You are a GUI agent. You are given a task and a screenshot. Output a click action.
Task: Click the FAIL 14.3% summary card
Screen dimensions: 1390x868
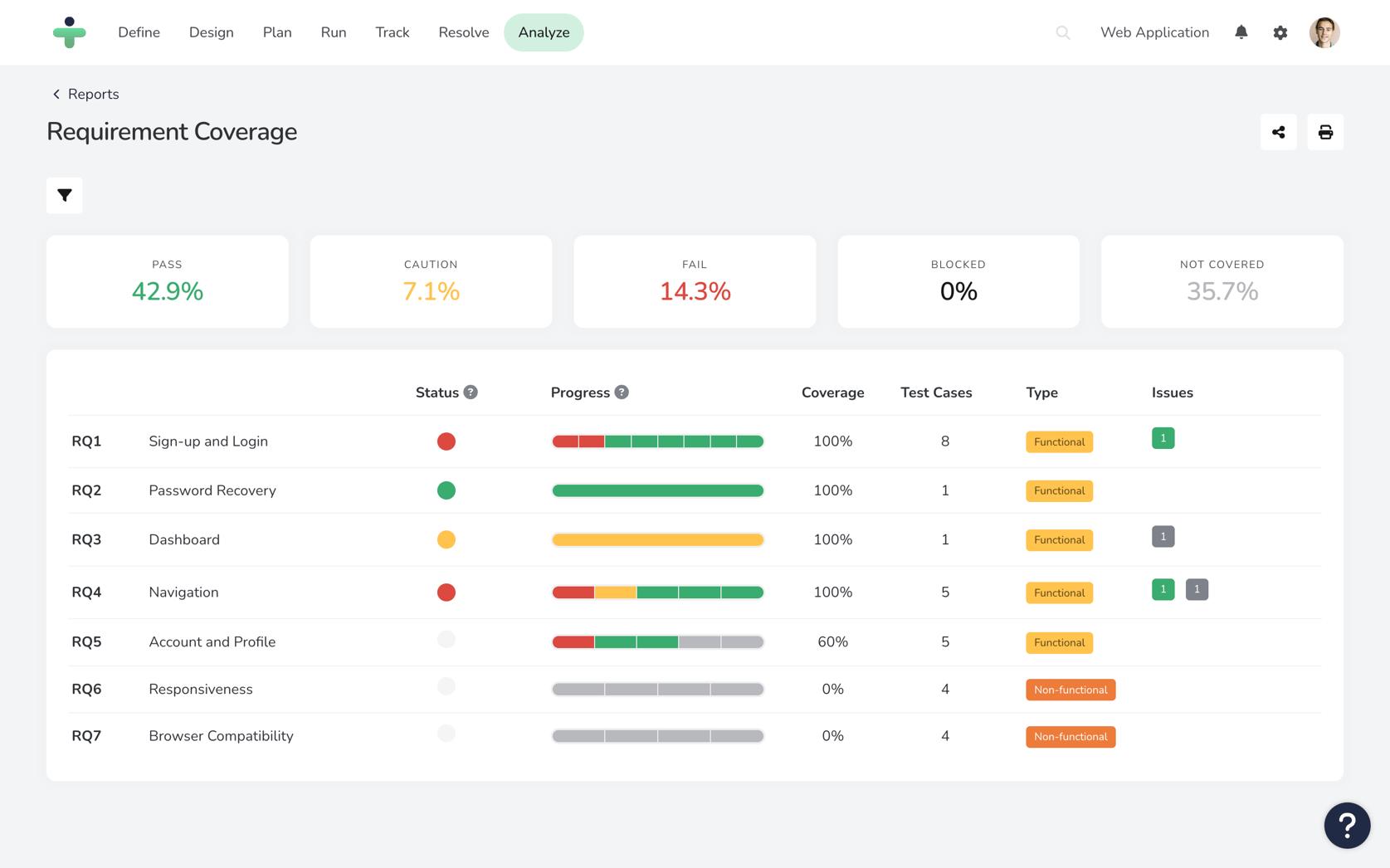(x=695, y=281)
